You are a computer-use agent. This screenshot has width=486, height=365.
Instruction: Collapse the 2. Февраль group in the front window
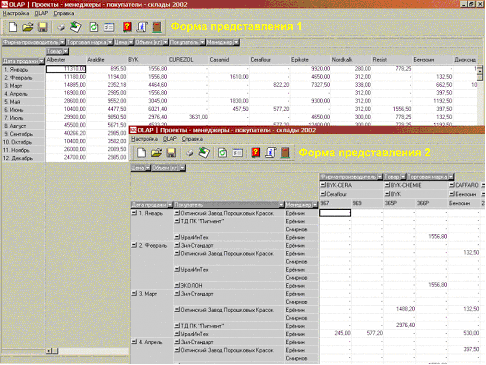[134, 245]
